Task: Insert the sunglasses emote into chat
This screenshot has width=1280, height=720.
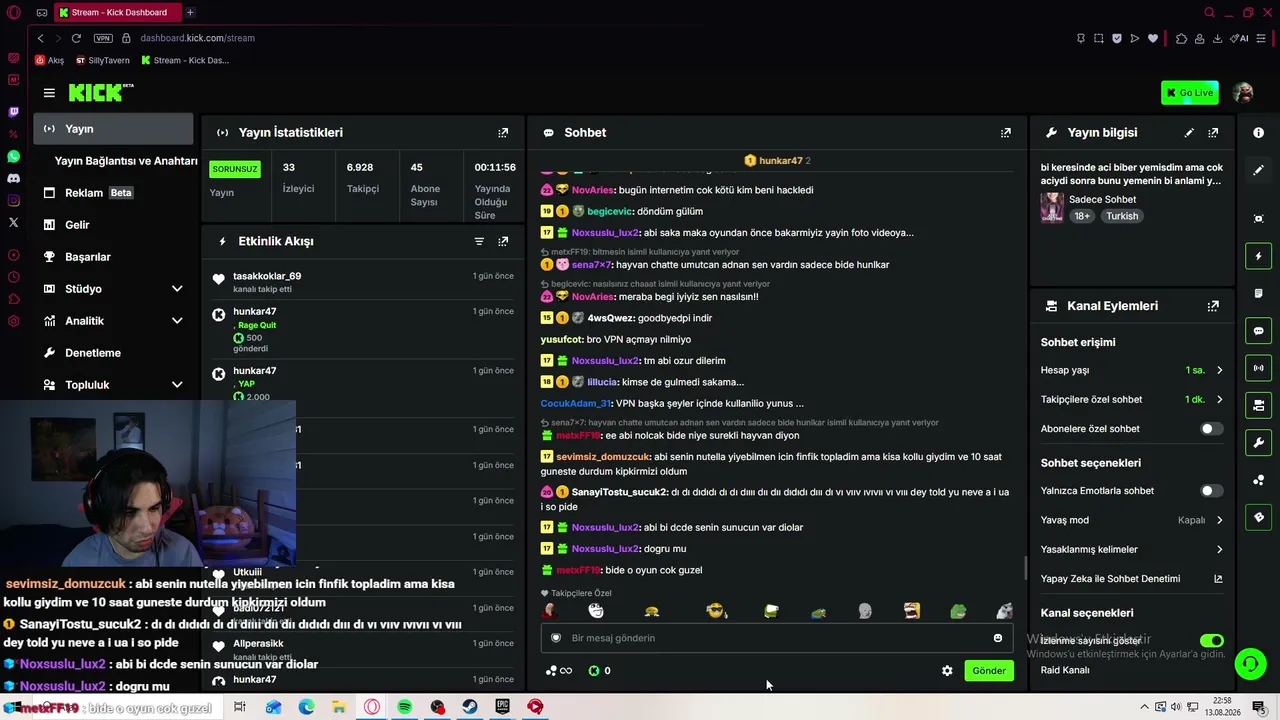Action: [716, 611]
